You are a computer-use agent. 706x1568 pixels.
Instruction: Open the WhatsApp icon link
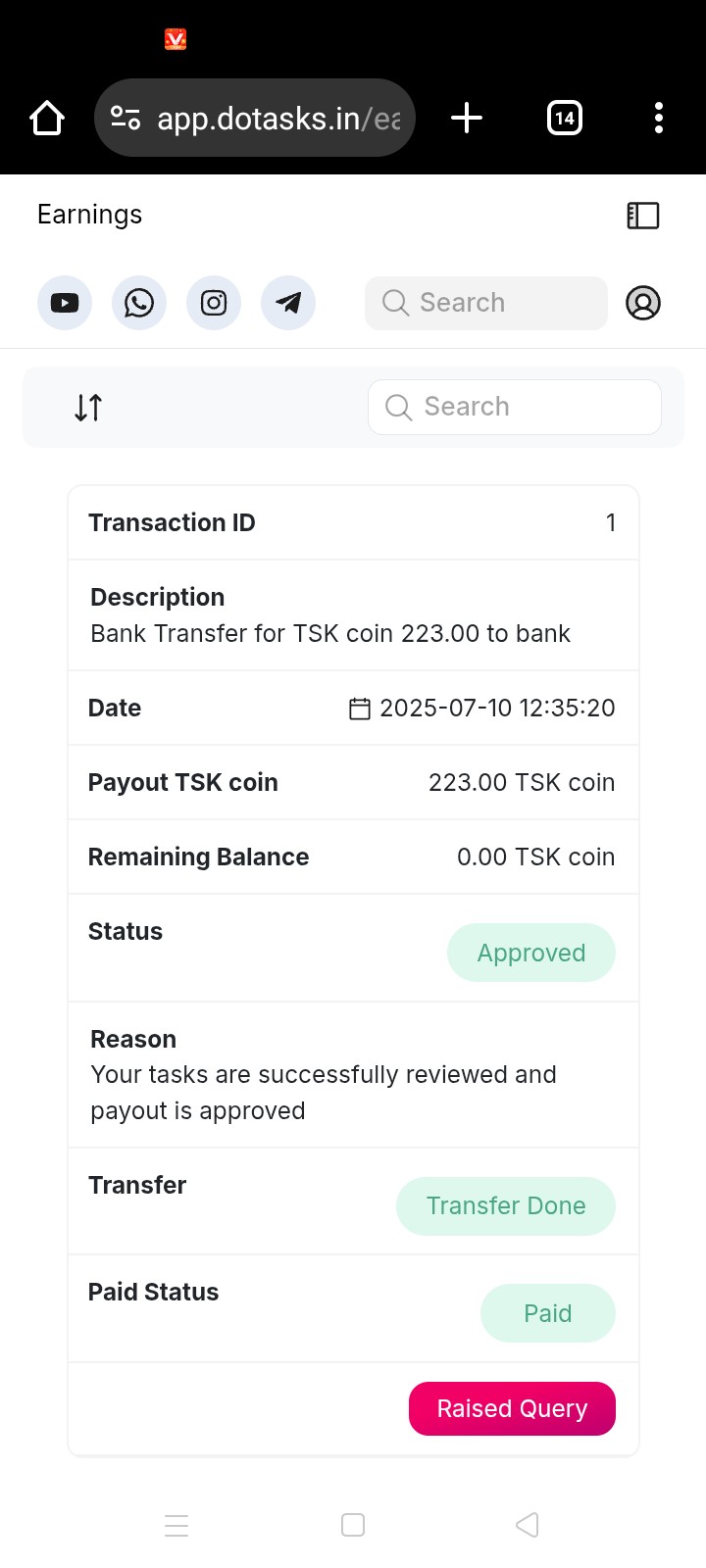(139, 303)
